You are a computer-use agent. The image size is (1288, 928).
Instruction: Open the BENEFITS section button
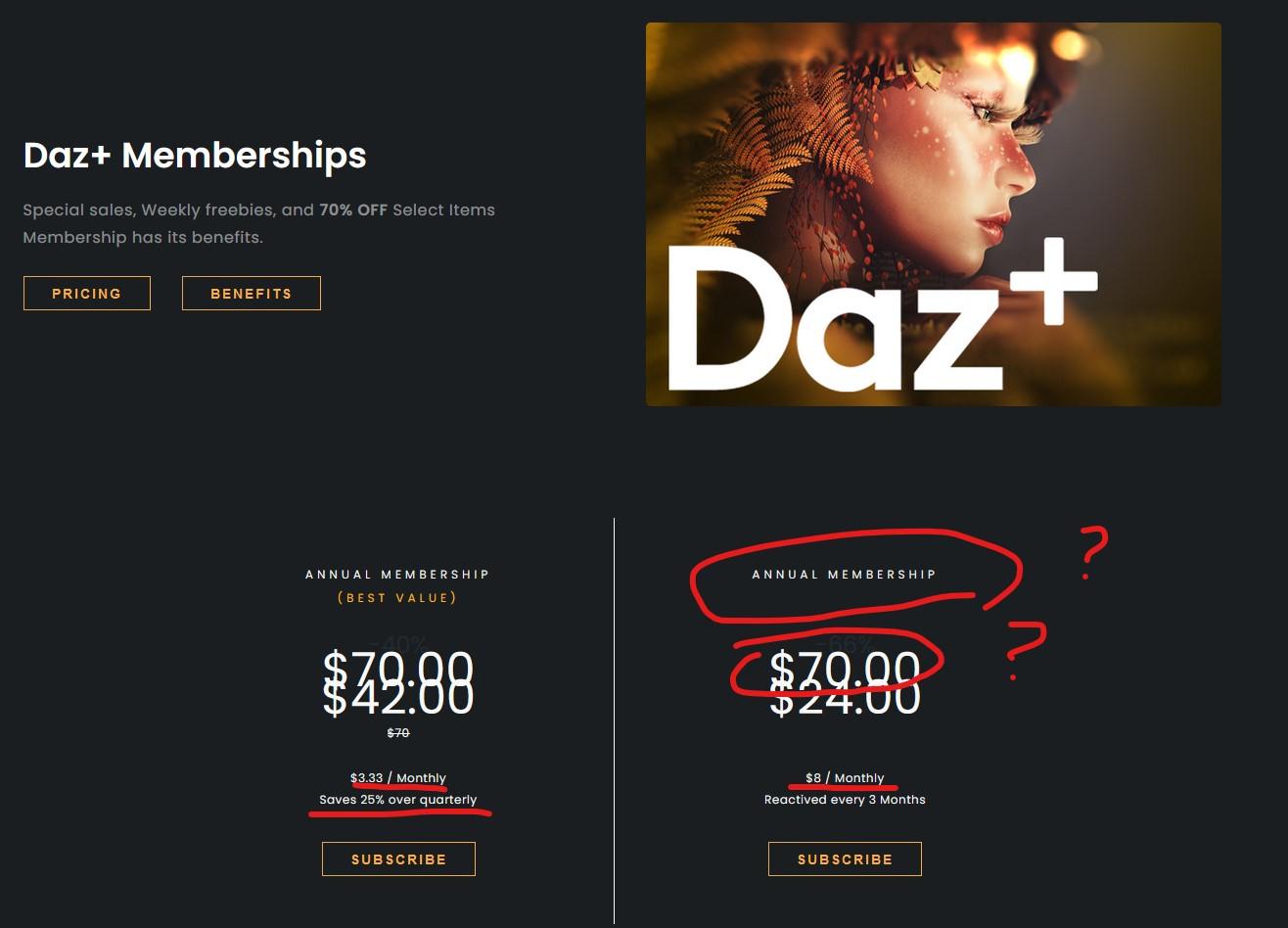click(x=252, y=294)
